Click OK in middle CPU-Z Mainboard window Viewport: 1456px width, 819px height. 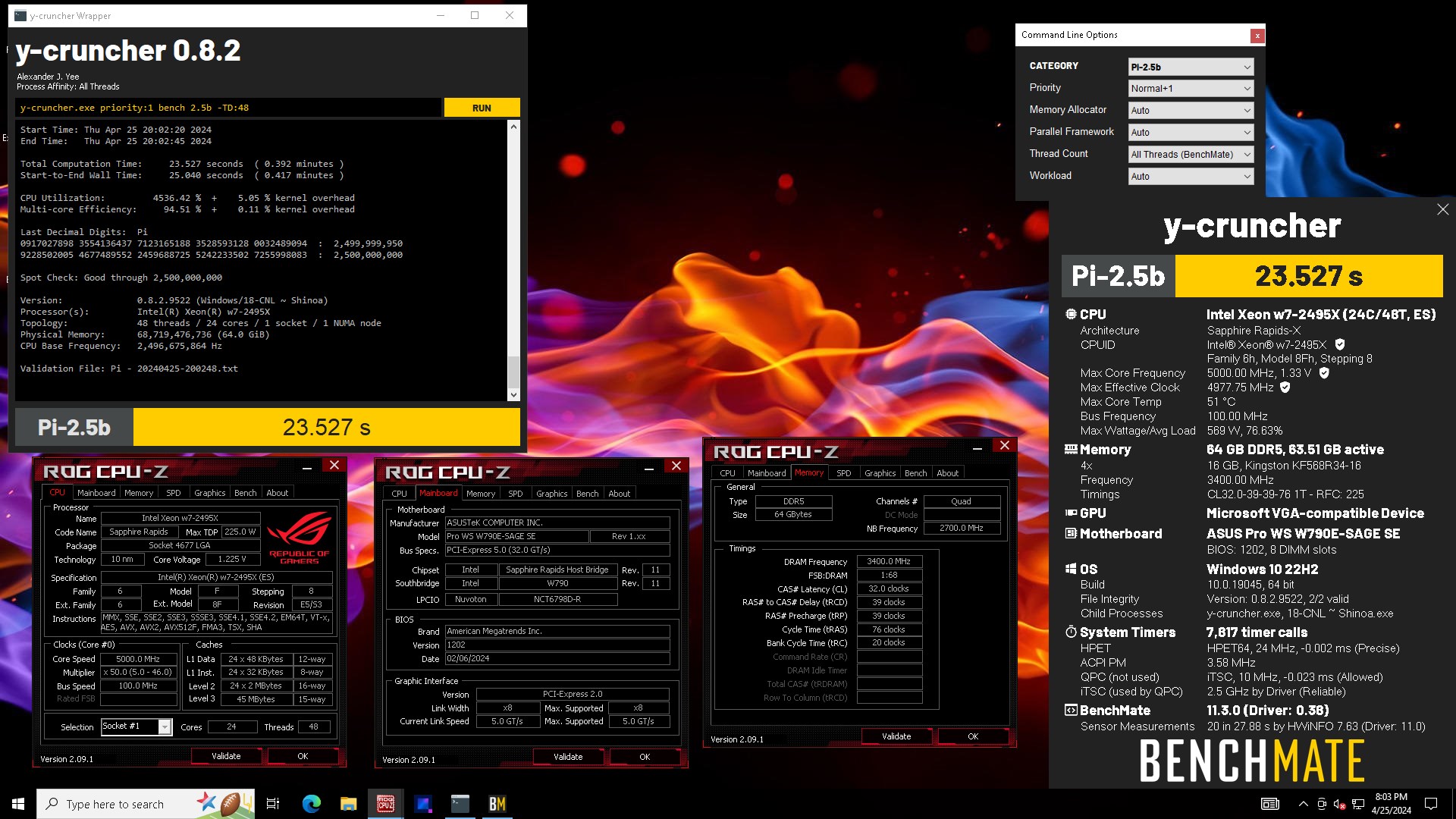[x=645, y=757]
